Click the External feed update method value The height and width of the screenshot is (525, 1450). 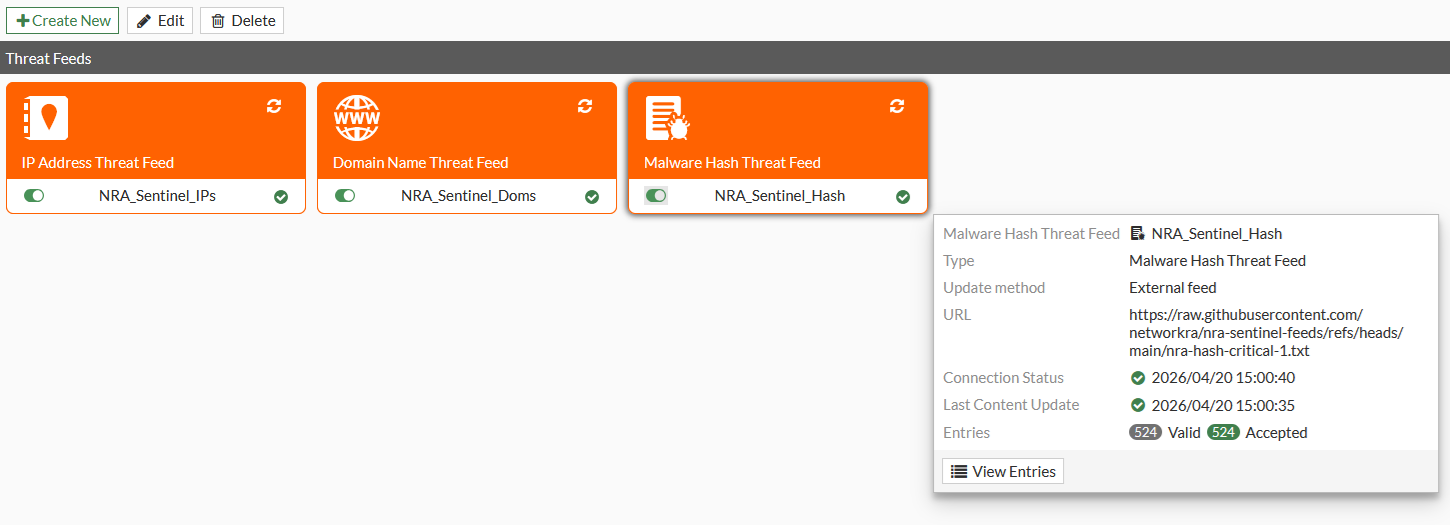1173,288
